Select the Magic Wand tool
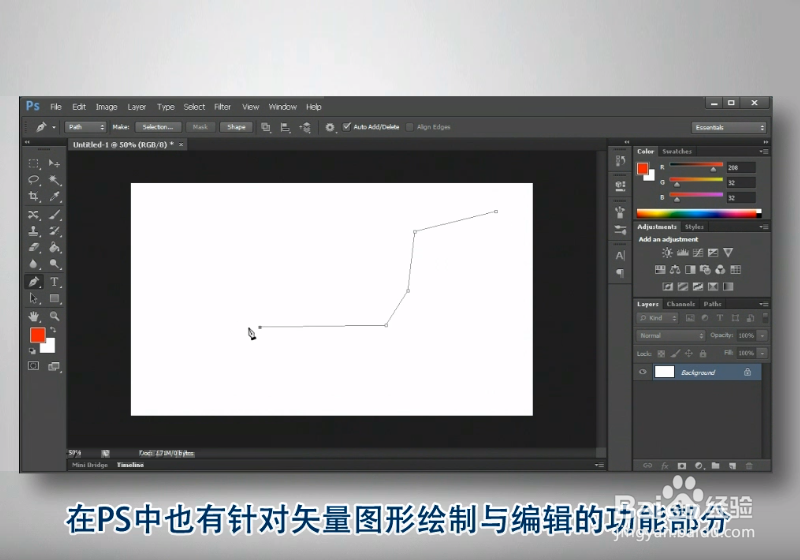The width and height of the screenshot is (800, 560). click(54, 180)
